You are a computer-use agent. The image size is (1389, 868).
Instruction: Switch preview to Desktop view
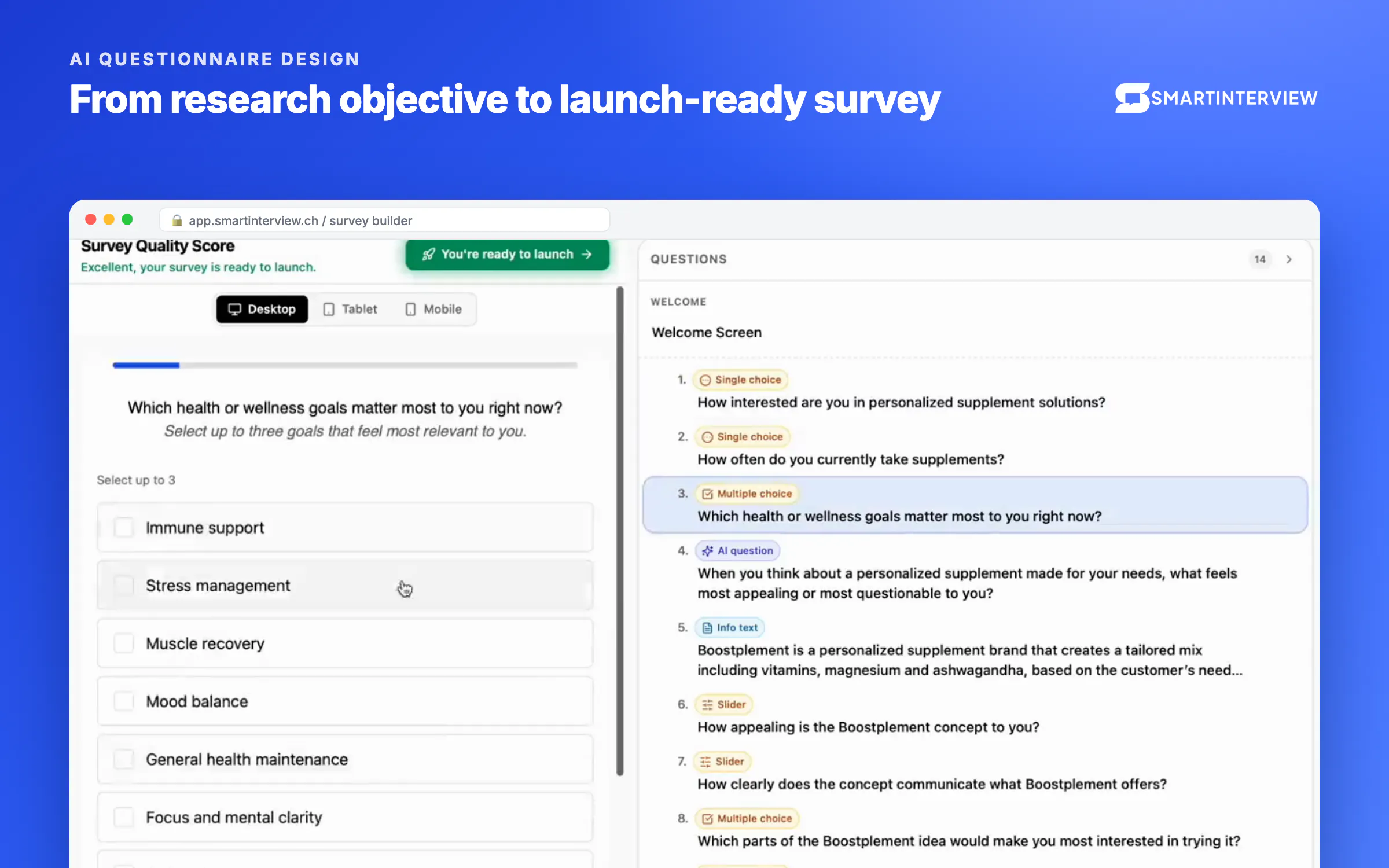pyautogui.click(x=262, y=309)
